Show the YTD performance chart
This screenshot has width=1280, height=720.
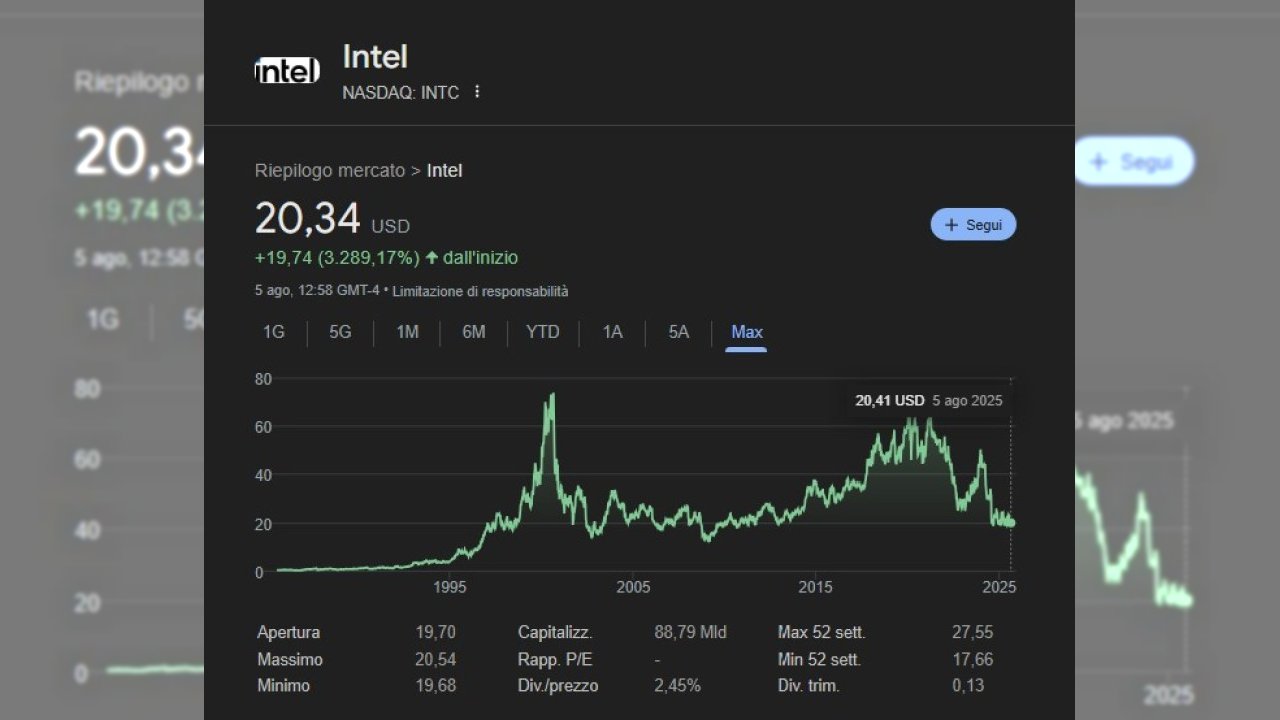(542, 332)
